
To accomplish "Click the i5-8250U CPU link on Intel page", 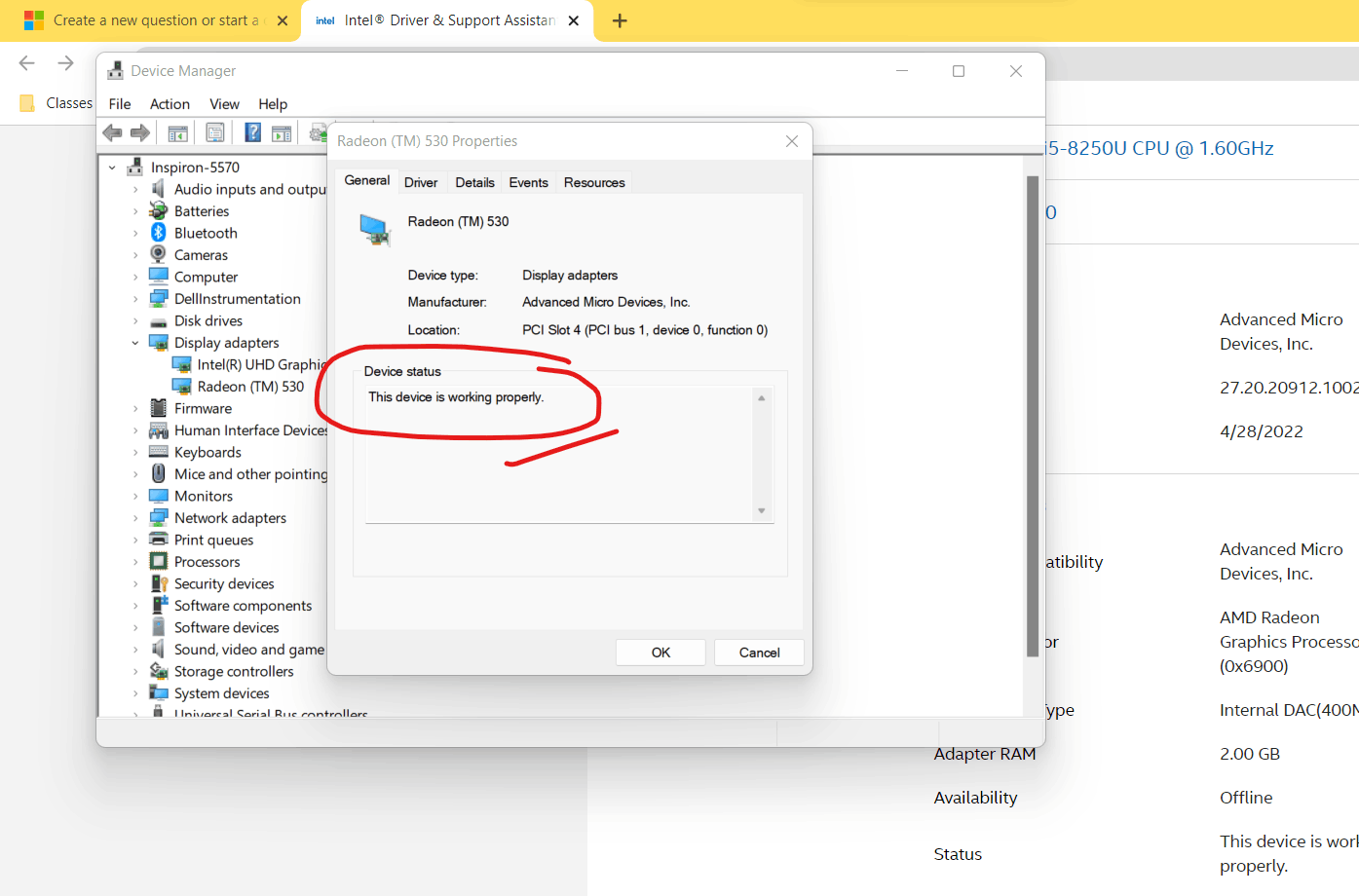I will (x=1159, y=148).
